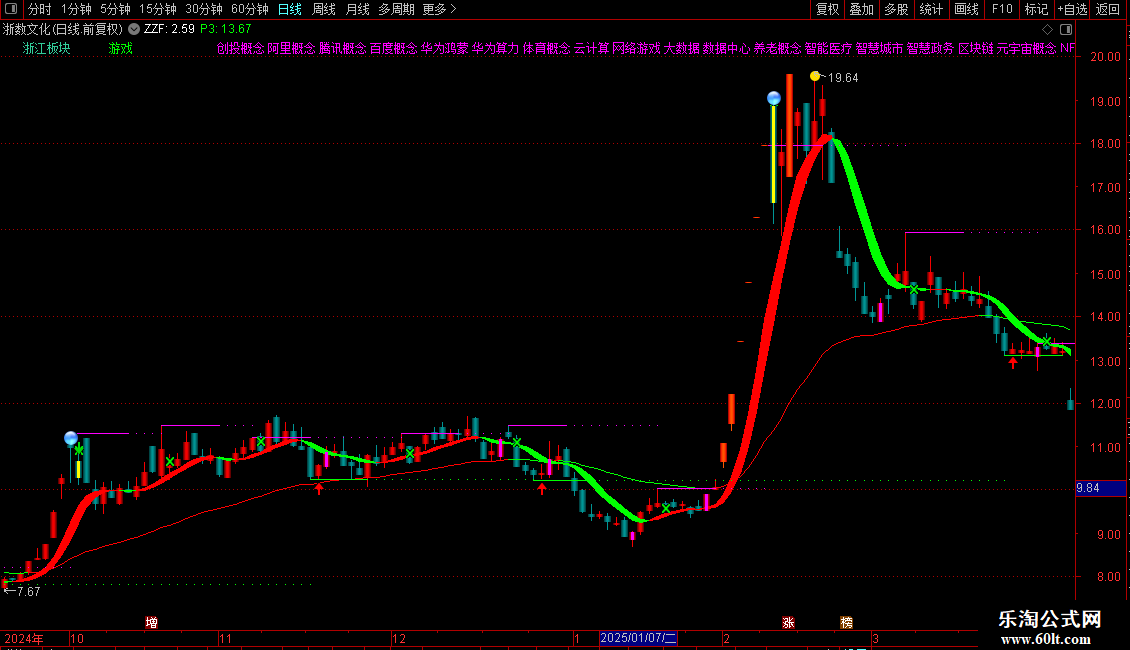Viewport: 1130px width, 650px height.
Task: Open the 华为算力 concept tag
Action: [x=496, y=48]
